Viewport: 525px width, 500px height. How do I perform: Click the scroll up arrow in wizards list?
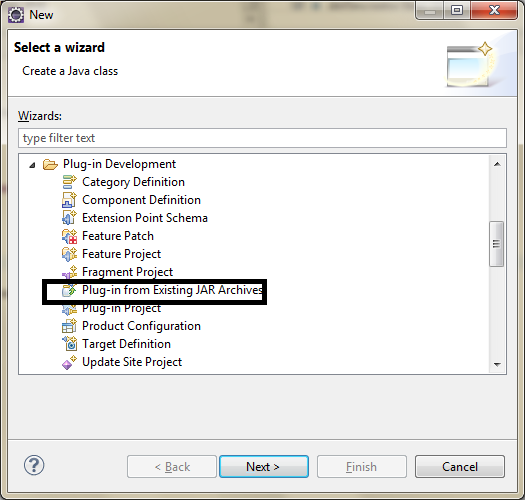pyautogui.click(x=497, y=164)
